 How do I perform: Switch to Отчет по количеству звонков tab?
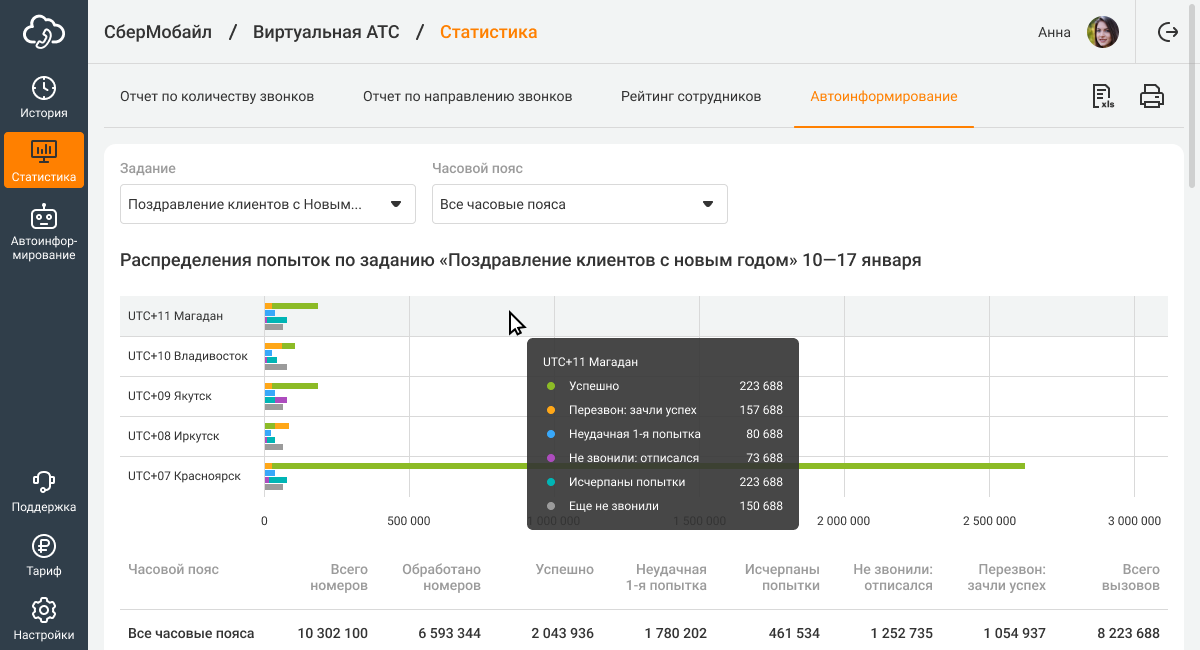point(217,97)
